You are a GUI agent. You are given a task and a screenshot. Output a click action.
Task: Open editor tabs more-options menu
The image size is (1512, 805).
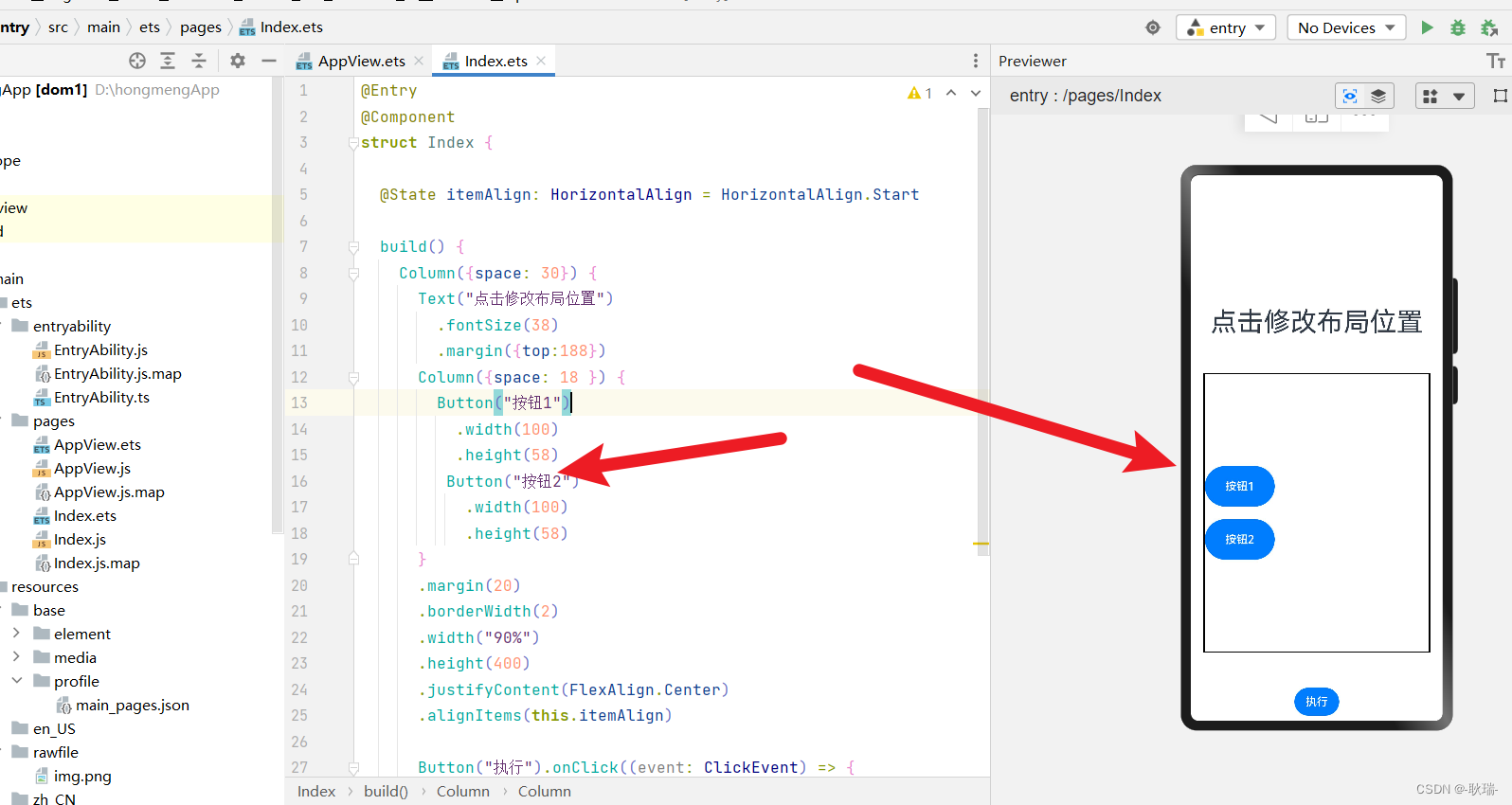(x=976, y=61)
